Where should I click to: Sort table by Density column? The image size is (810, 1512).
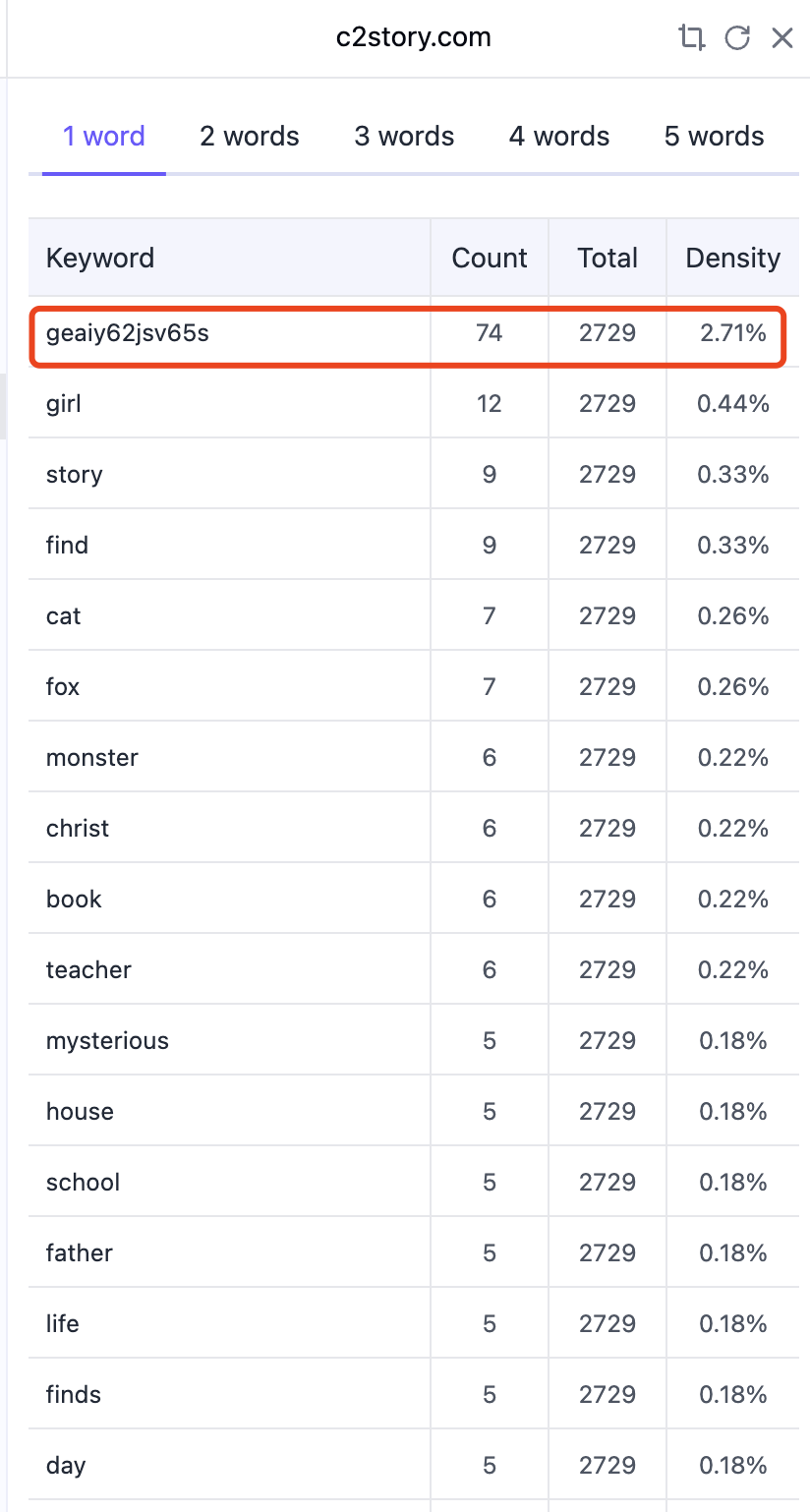[733, 258]
